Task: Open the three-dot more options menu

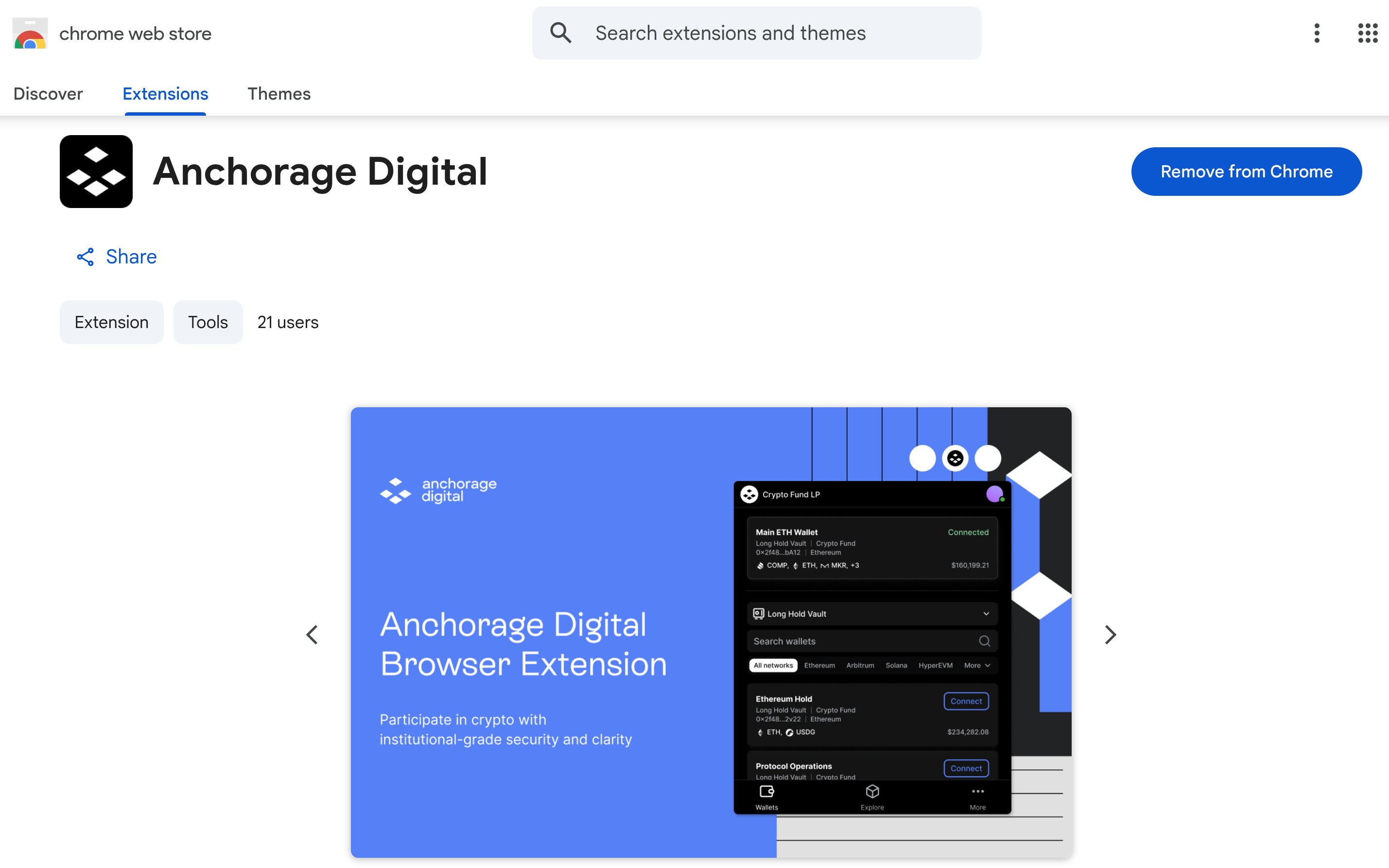Action: [x=1317, y=33]
